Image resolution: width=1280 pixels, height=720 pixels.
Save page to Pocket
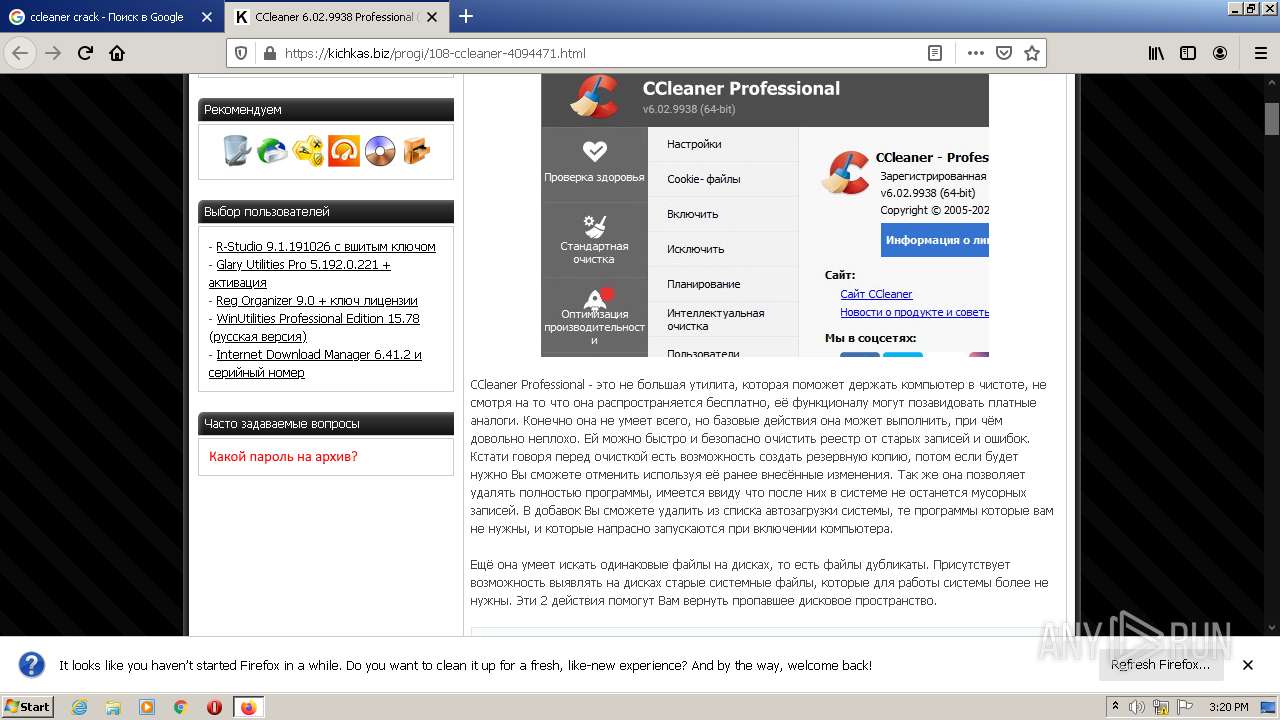(x=1004, y=53)
